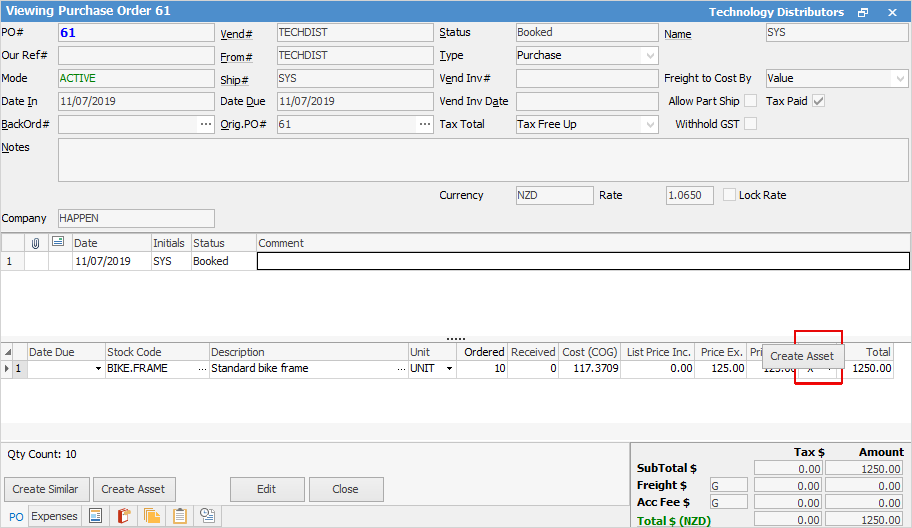The height and width of the screenshot is (528, 912).
Task: Click the Edit button
Action: [x=267, y=490]
